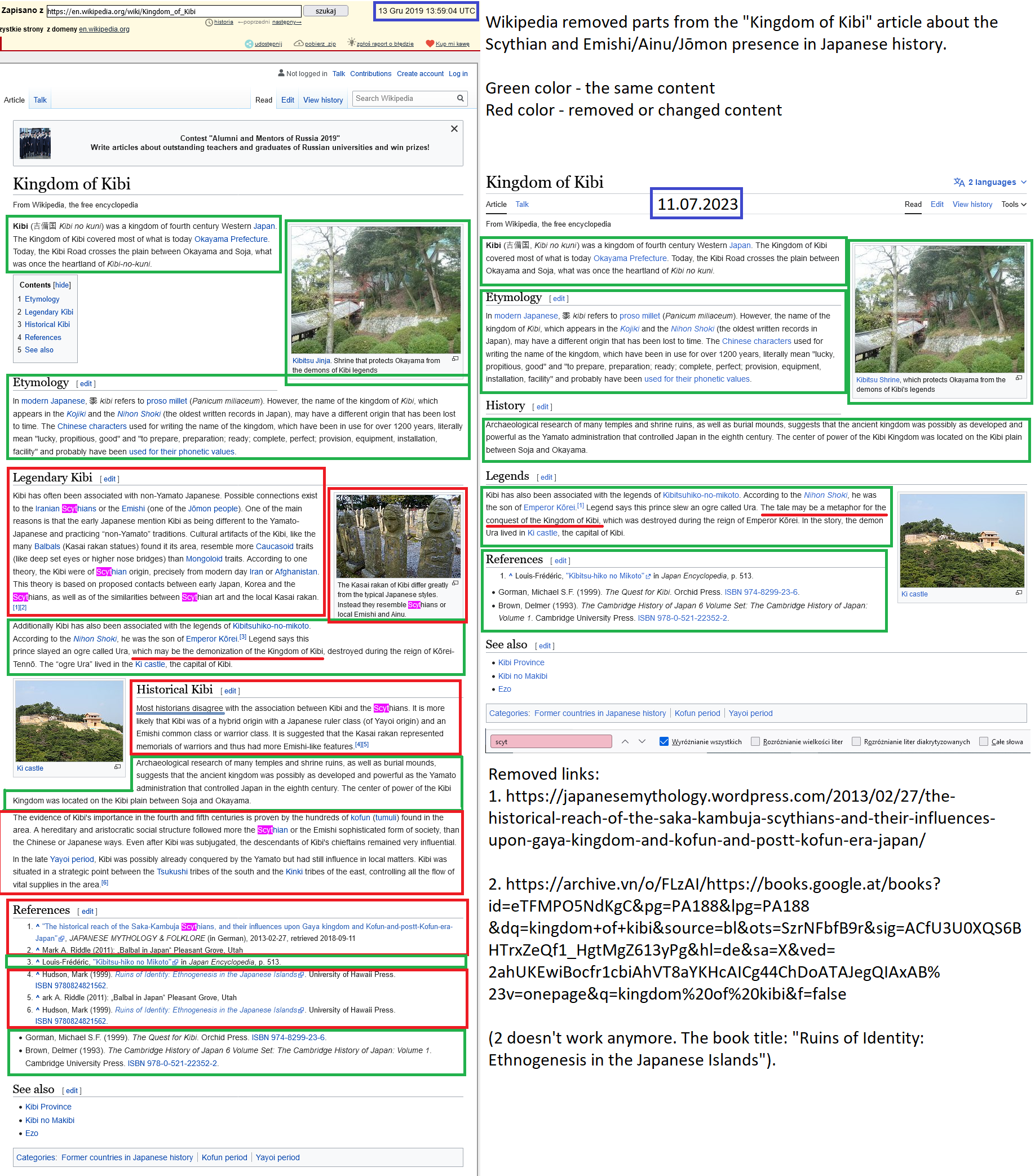
Task: Open the Ki castle photo on left page
Action: pyautogui.click(x=69, y=722)
